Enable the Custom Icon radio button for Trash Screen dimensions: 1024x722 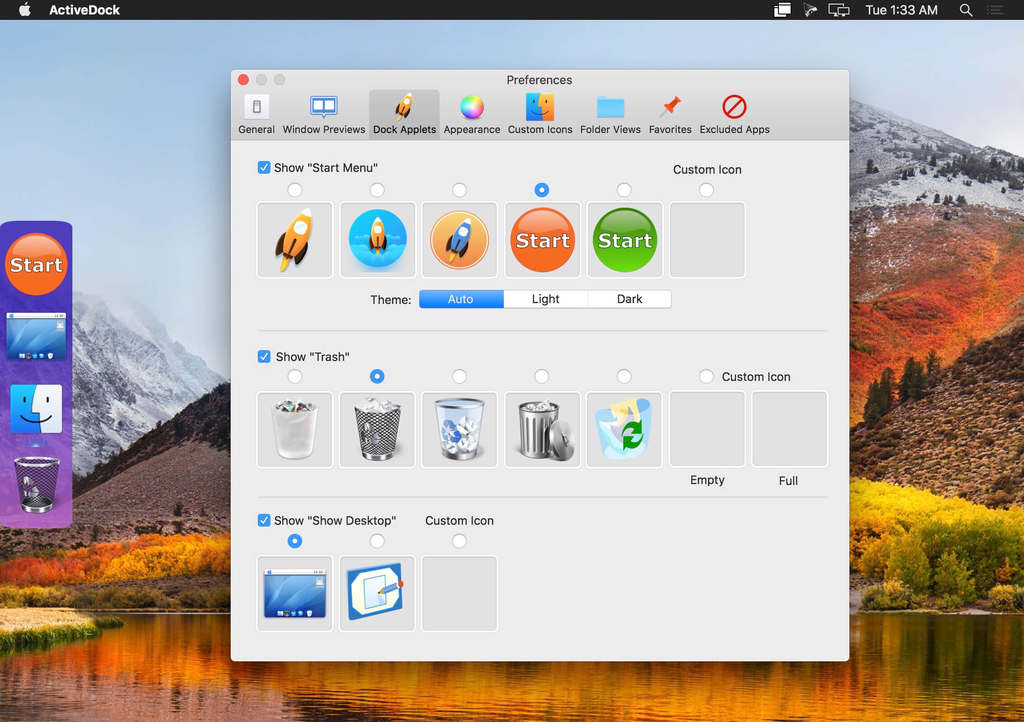706,377
